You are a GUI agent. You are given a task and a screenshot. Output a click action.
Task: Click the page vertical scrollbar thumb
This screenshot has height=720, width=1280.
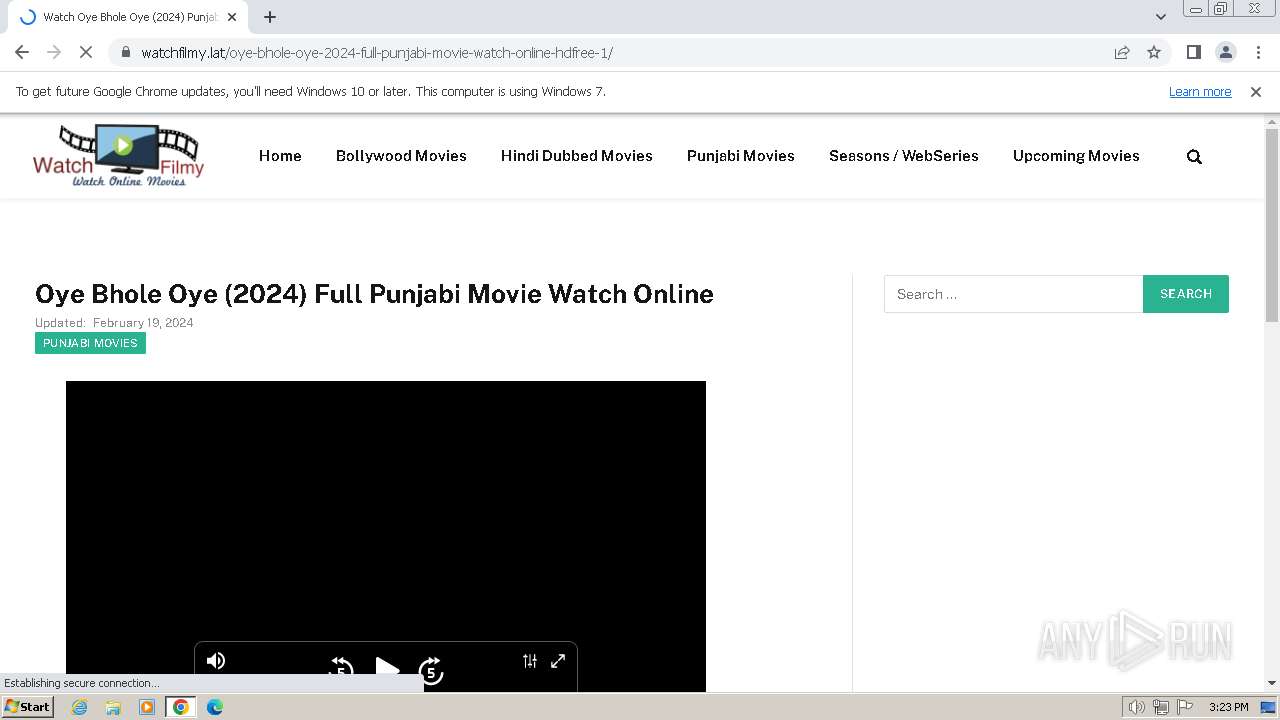1272,225
